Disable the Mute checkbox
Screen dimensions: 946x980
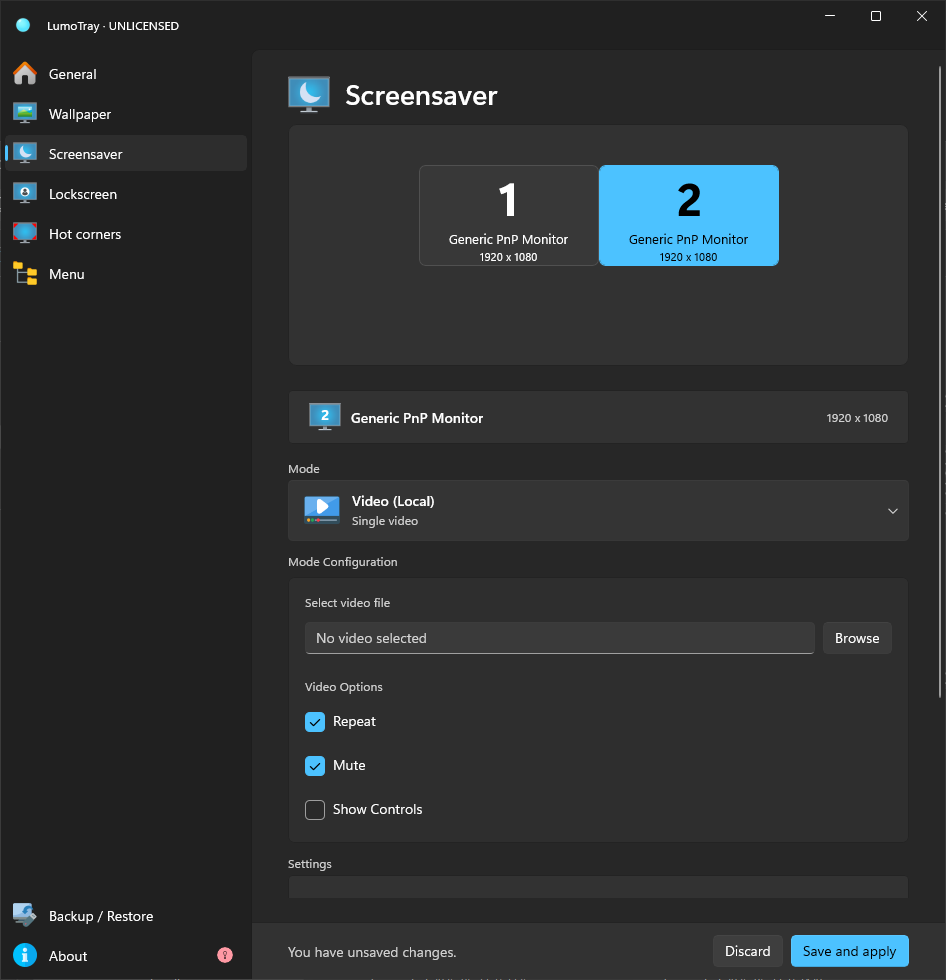(x=315, y=766)
